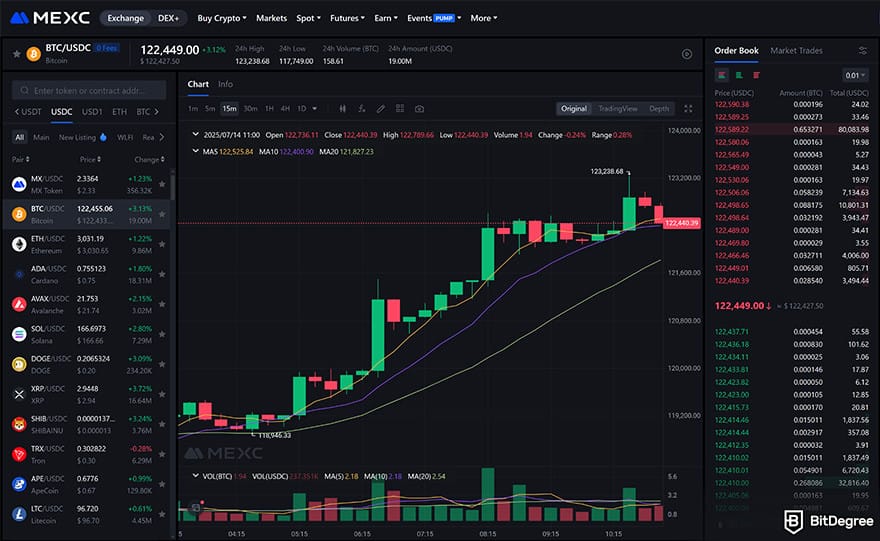Click the ApeCoin icon in pair list
Viewport: 880px width, 541px height.
(19, 484)
